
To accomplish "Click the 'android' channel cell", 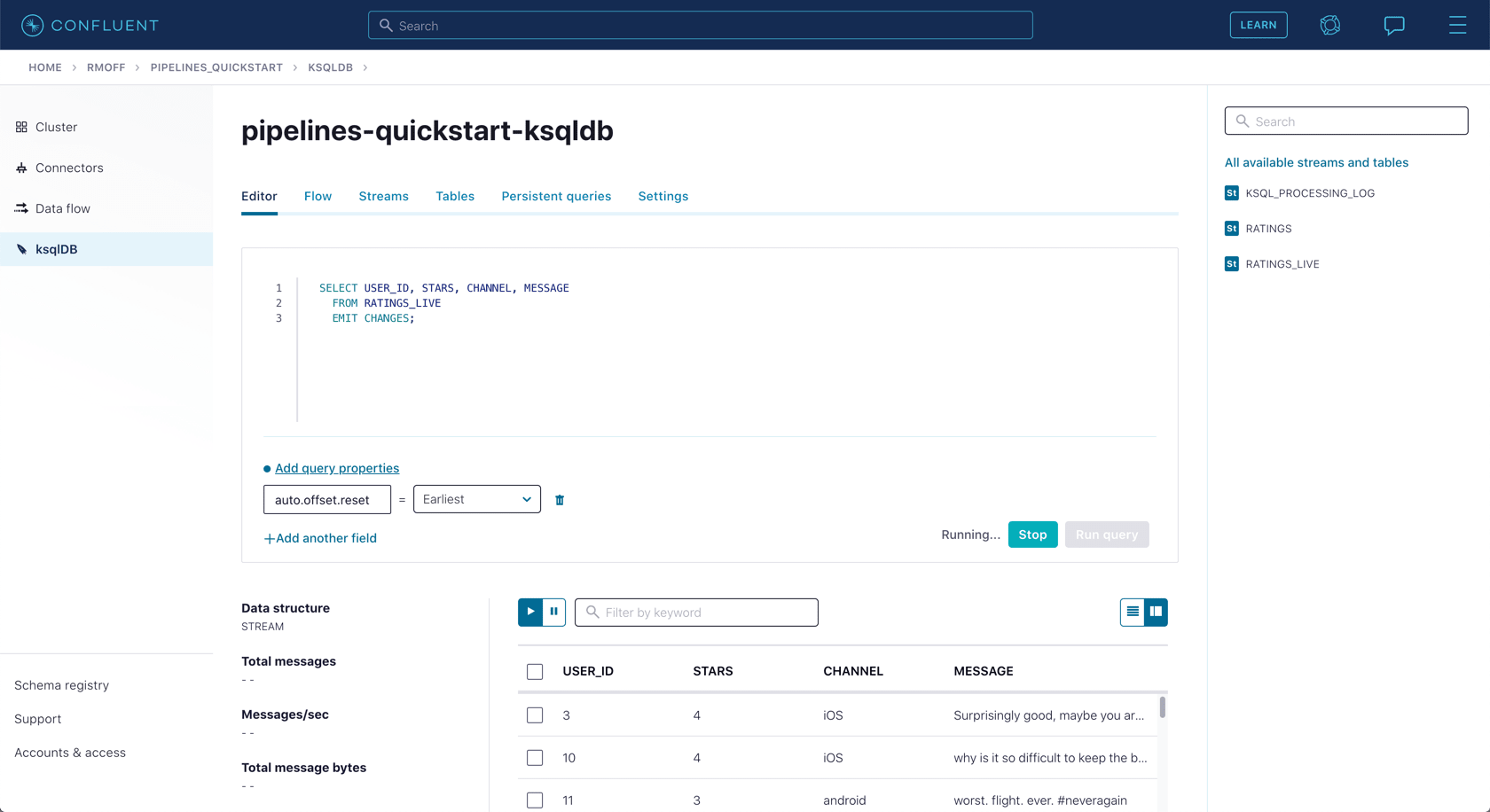I will 844,800.
